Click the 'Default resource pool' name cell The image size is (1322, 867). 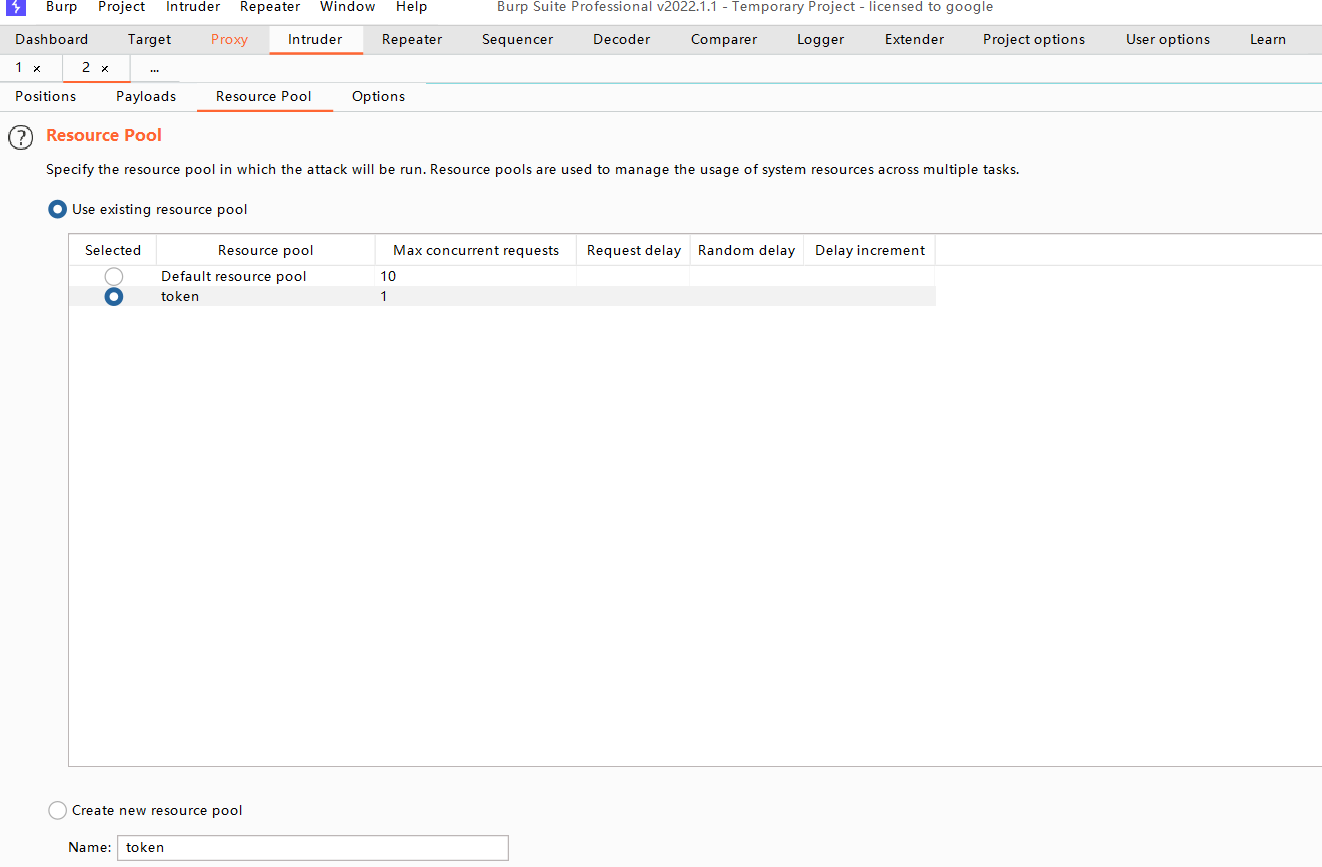click(266, 276)
